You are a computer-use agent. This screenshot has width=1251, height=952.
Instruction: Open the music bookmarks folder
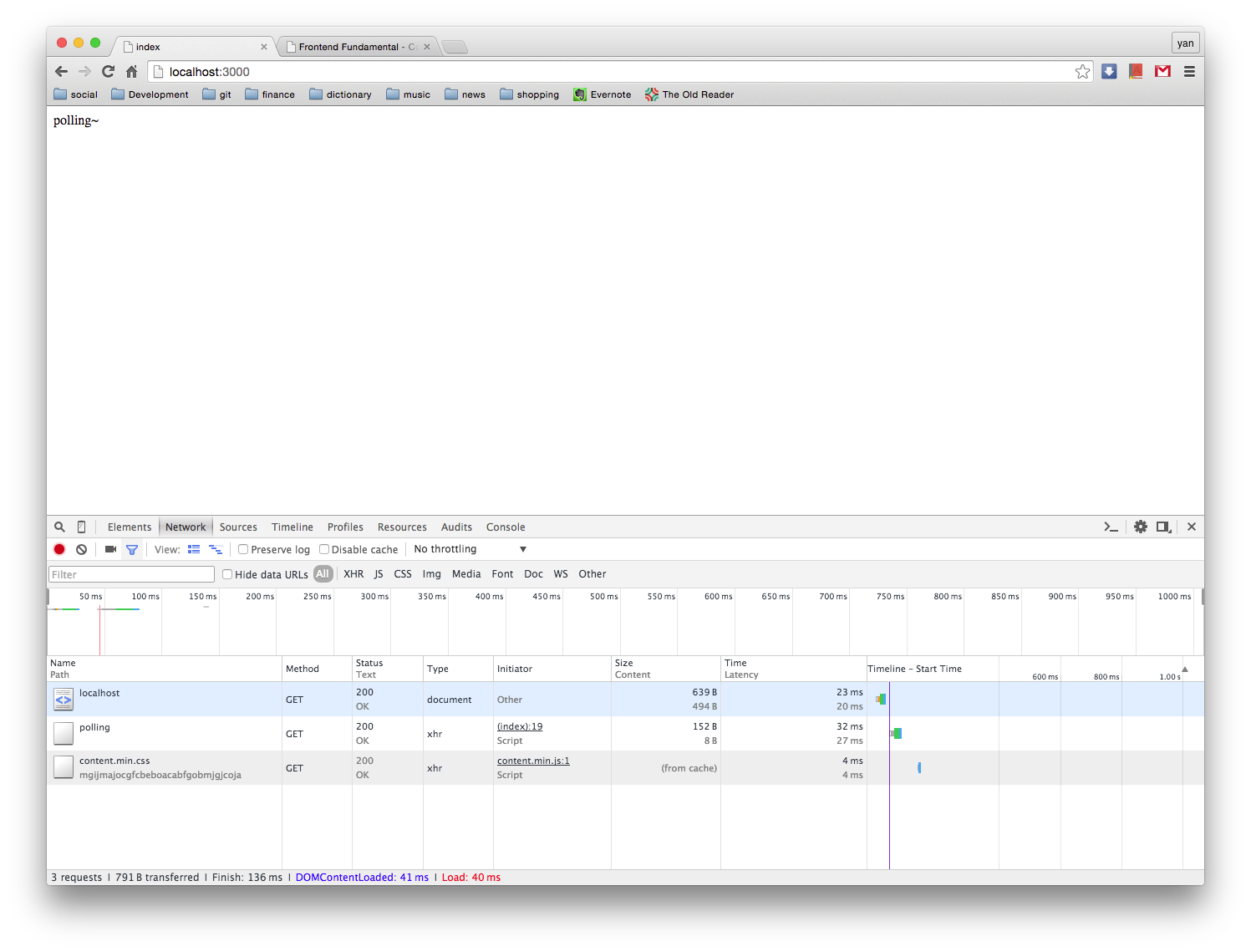(409, 94)
